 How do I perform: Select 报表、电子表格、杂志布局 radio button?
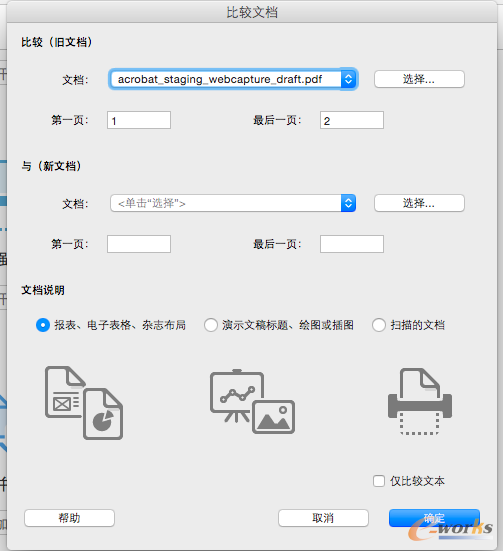[43, 325]
